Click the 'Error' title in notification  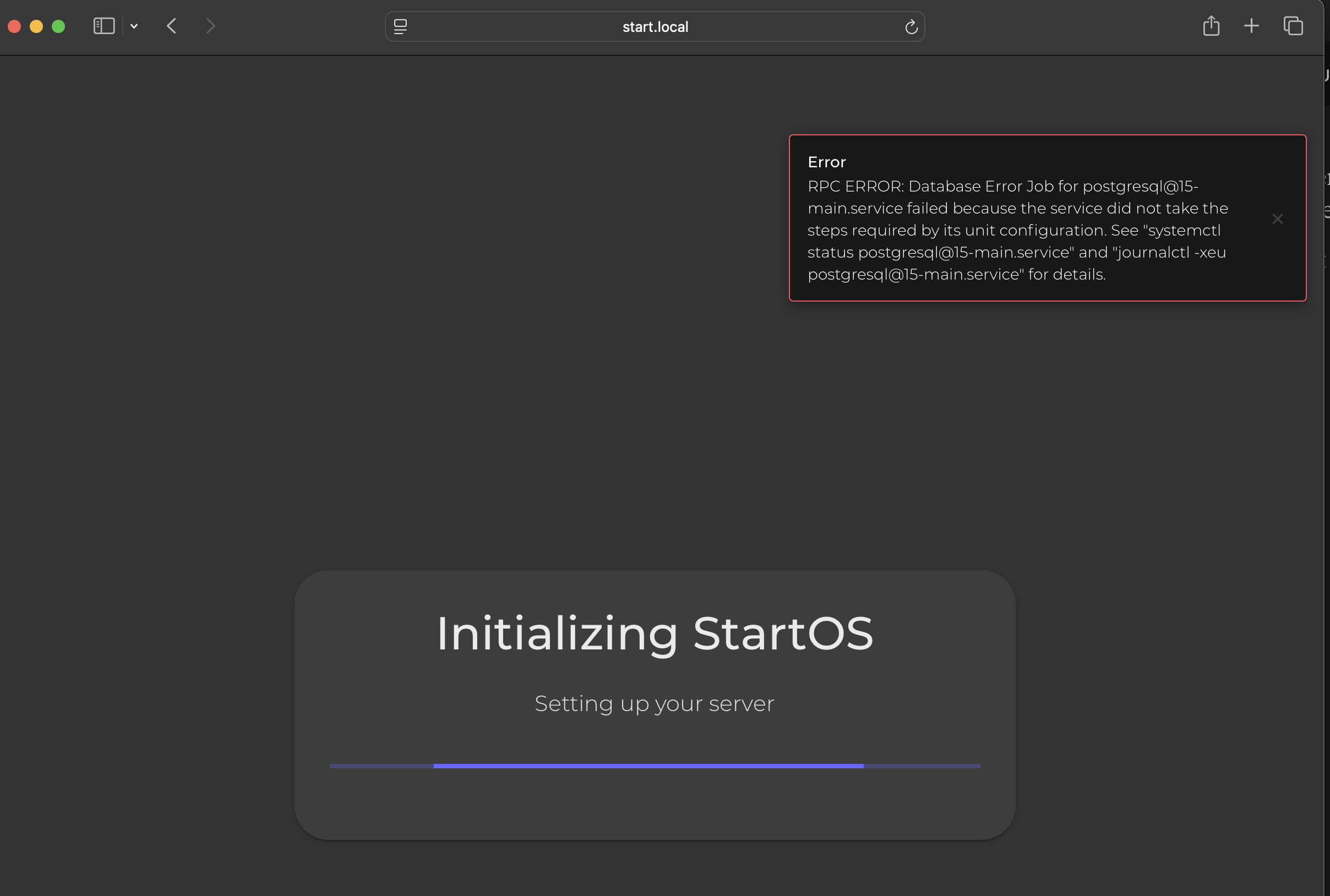(x=826, y=162)
